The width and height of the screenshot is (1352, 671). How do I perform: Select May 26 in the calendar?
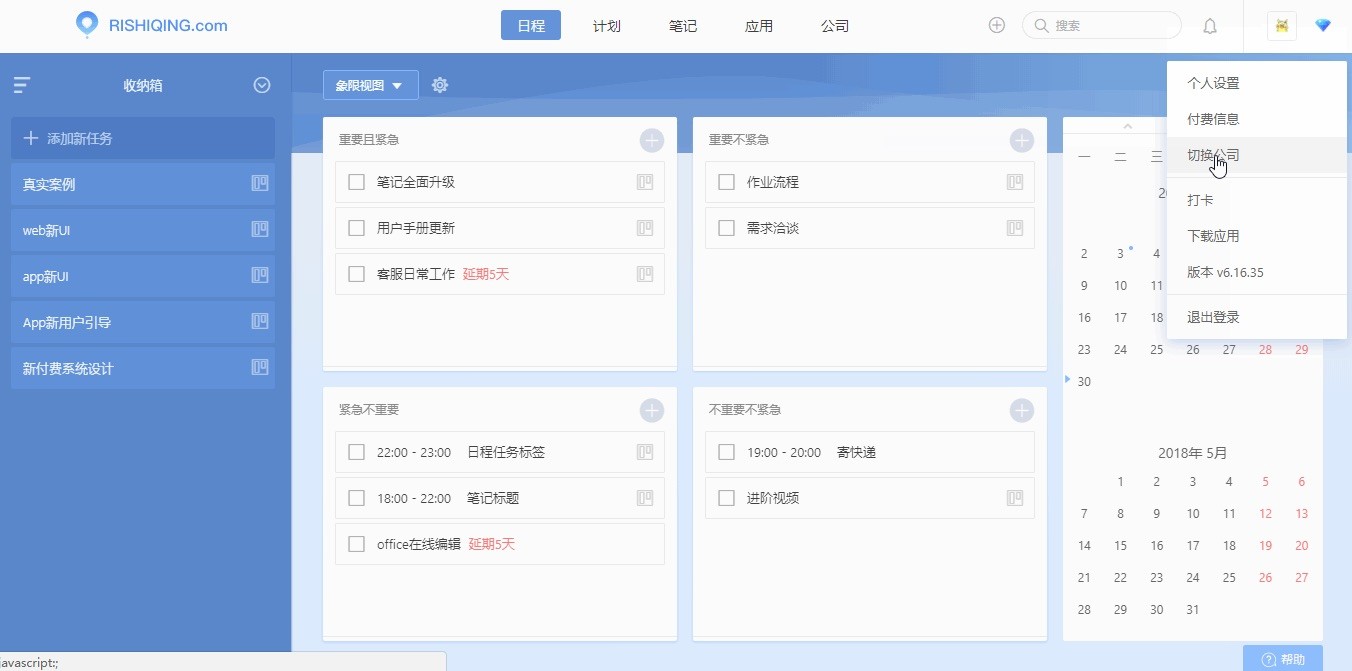[1265, 578]
